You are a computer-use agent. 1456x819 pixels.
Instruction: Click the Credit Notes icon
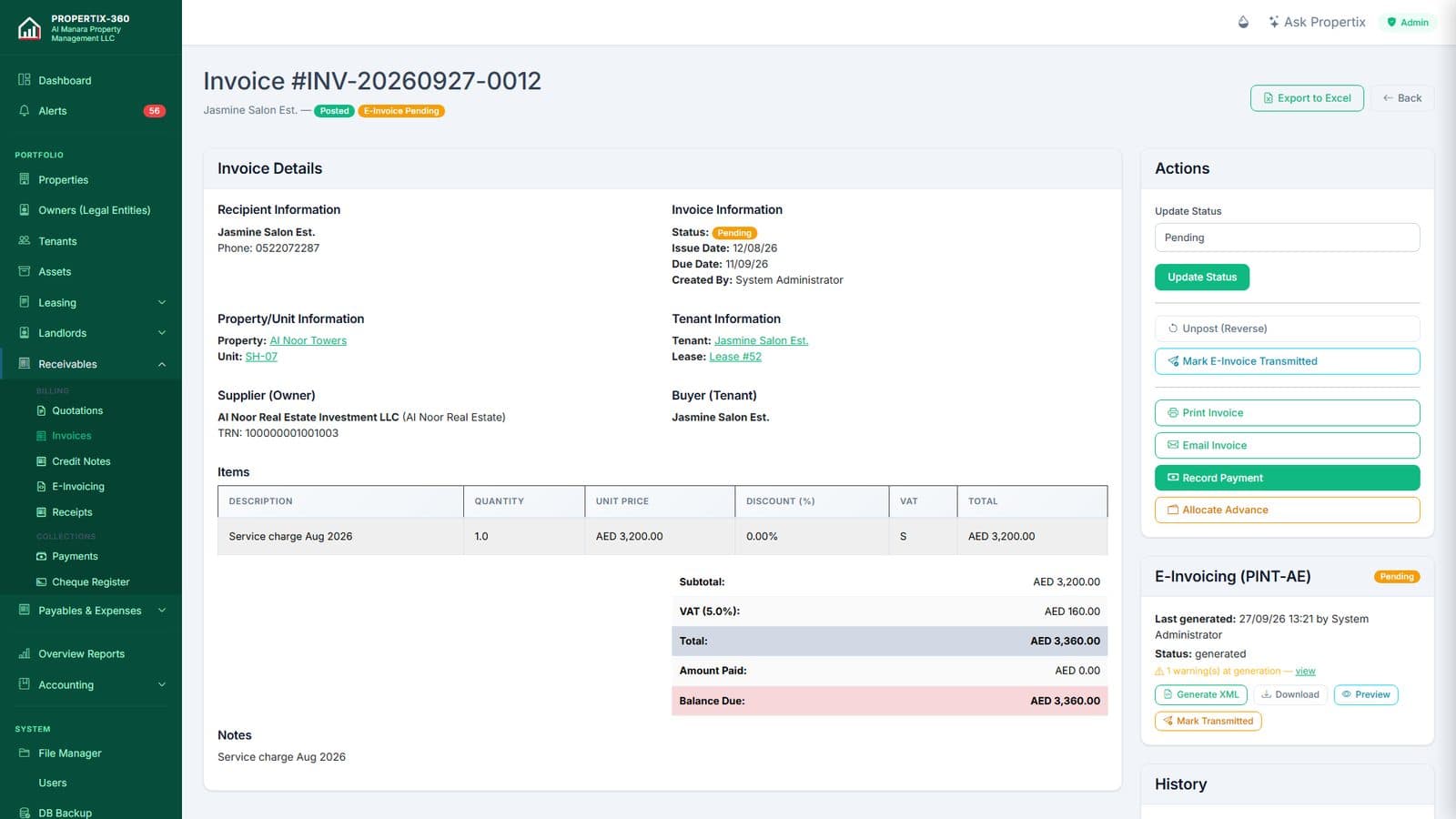click(x=41, y=461)
